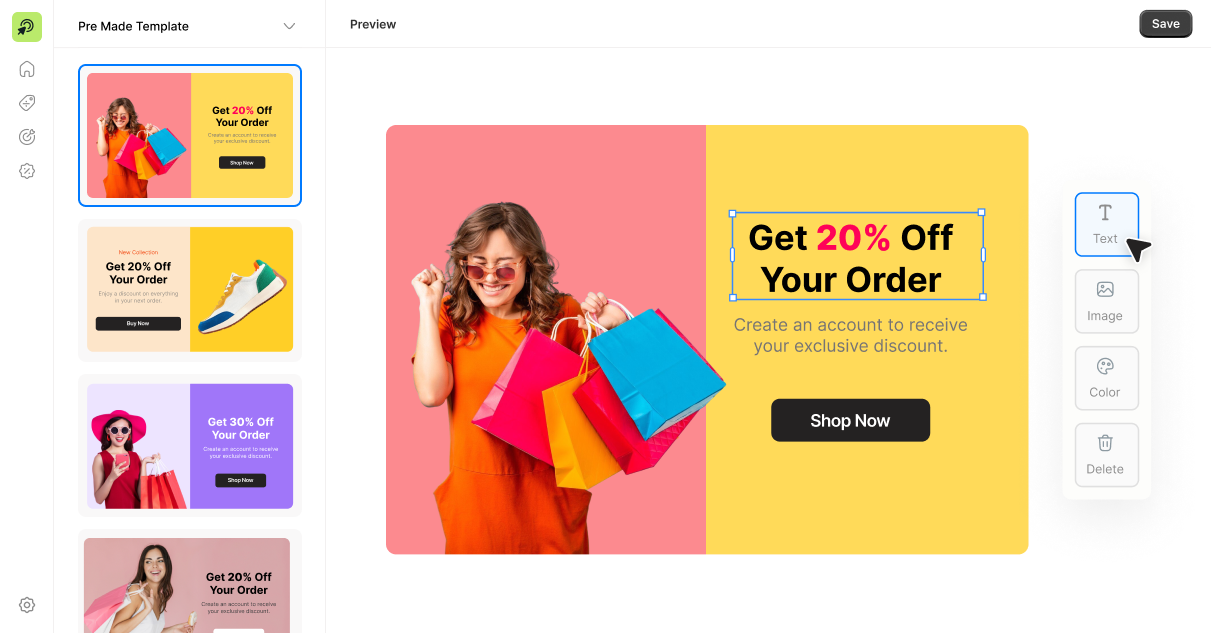Select the Text tool
Image resolution: width=1211 pixels, height=633 pixels.
tap(1106, 225)
